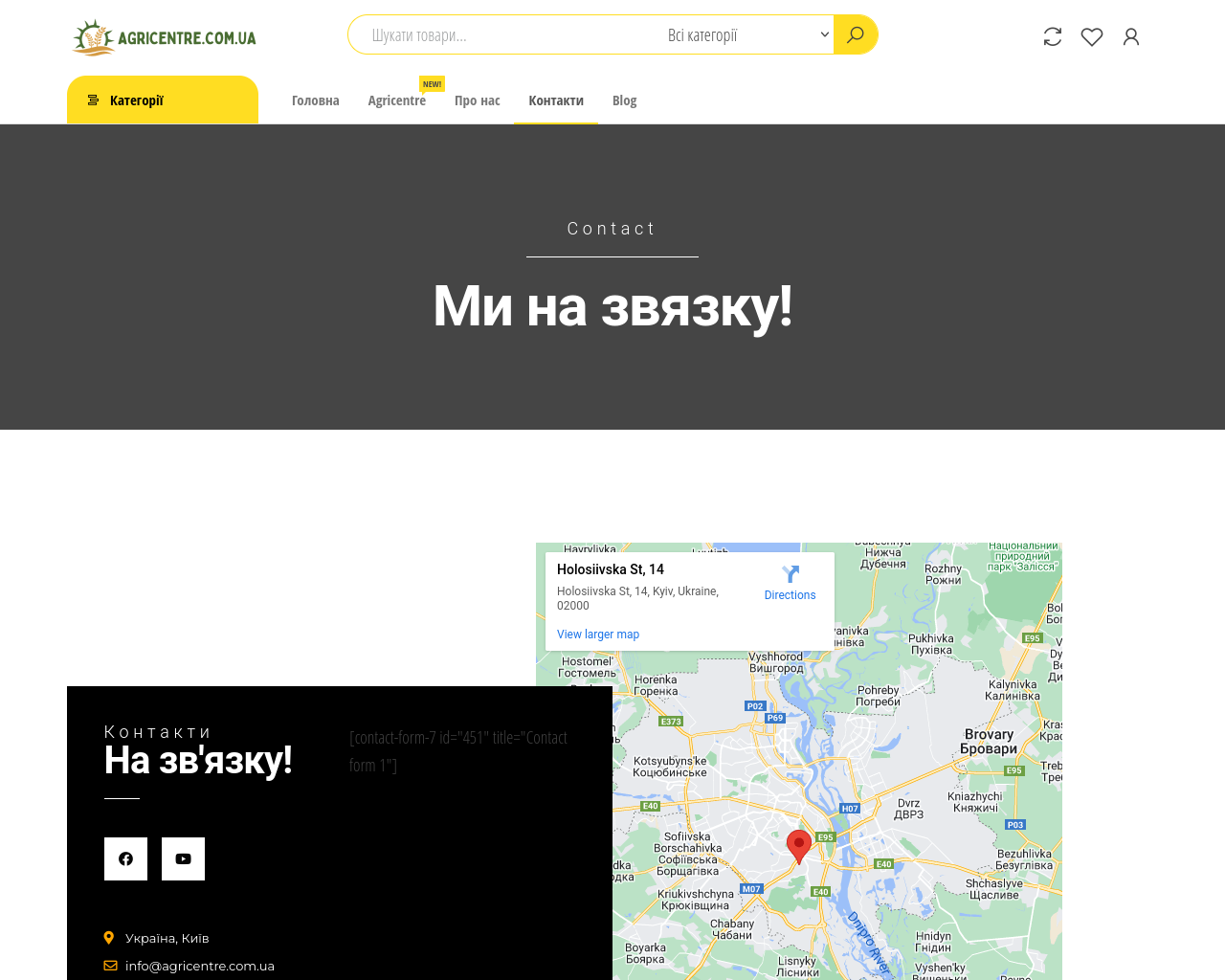Screen dimensions: 1225x980
Task: Open the Agricentre menu item
Action: [x=397, y=100]
